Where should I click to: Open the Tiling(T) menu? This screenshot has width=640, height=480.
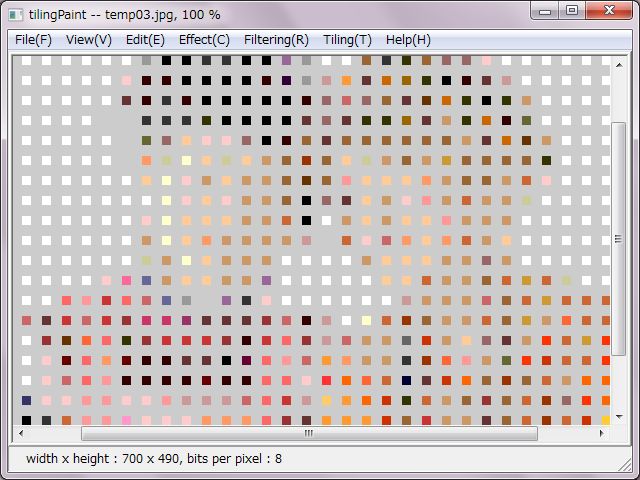(347, 40)
